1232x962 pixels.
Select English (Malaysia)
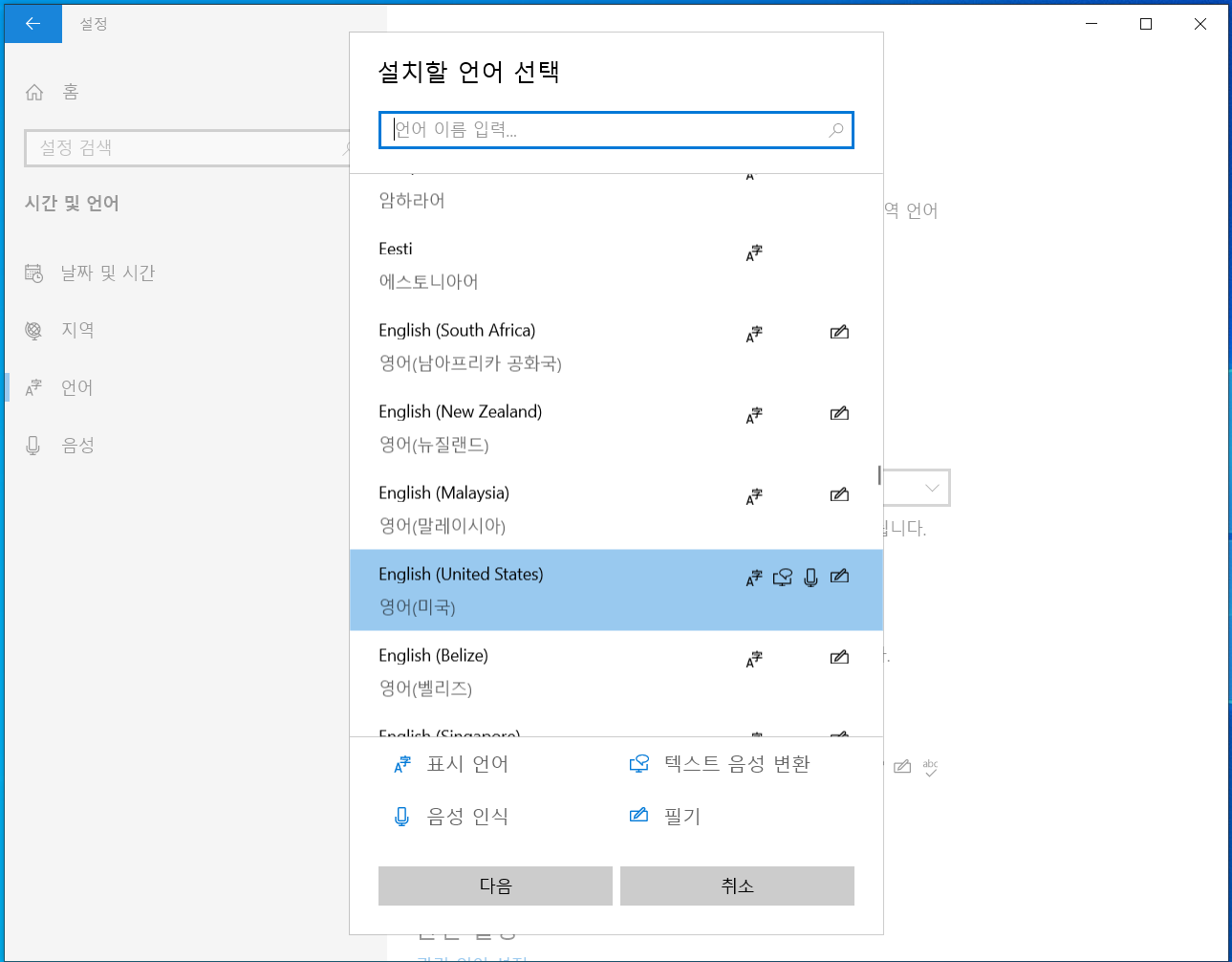click(x=616, y=509)
